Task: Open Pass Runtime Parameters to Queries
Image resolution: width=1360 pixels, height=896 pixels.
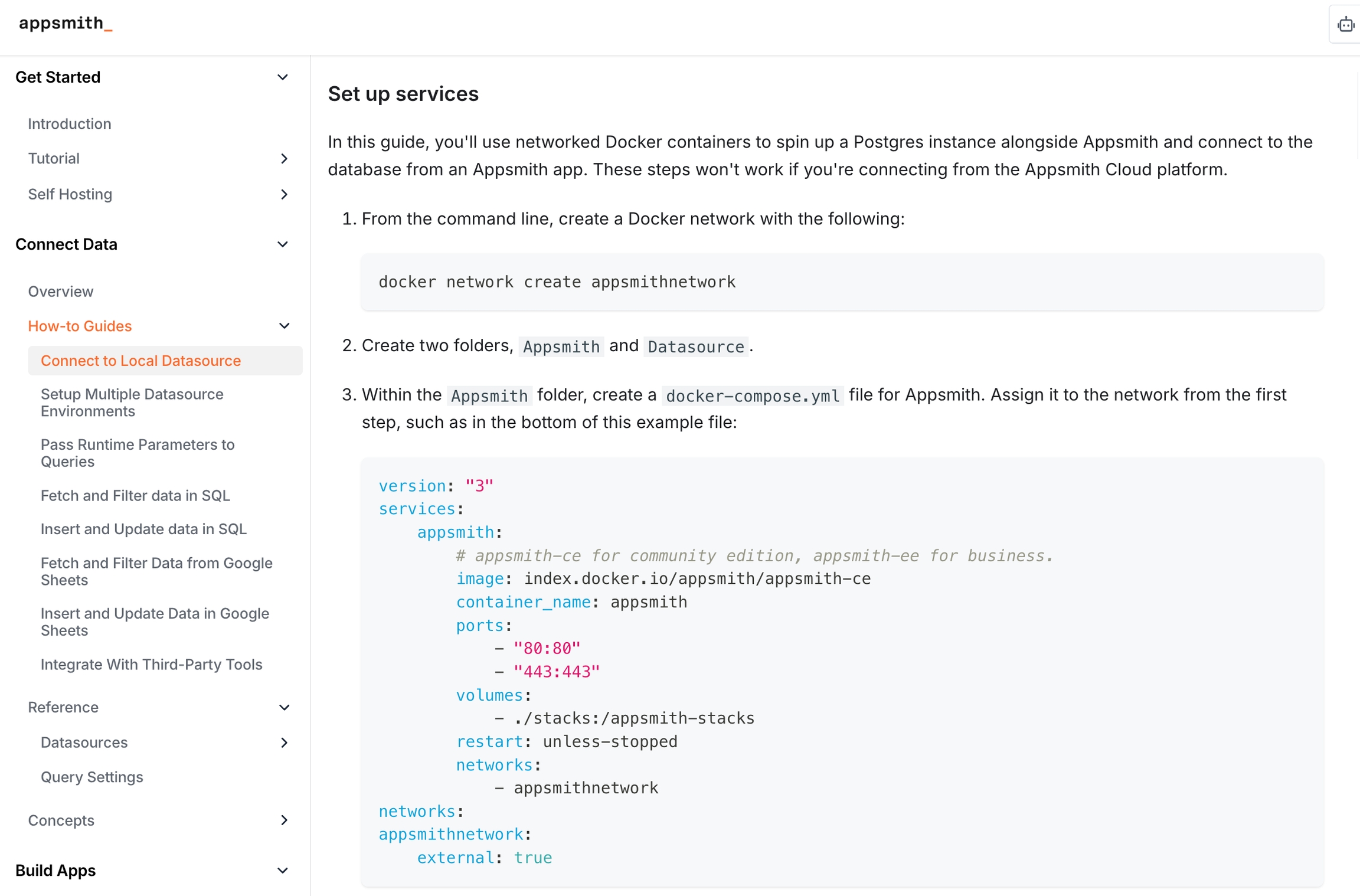Action: [x=137, y=453]
